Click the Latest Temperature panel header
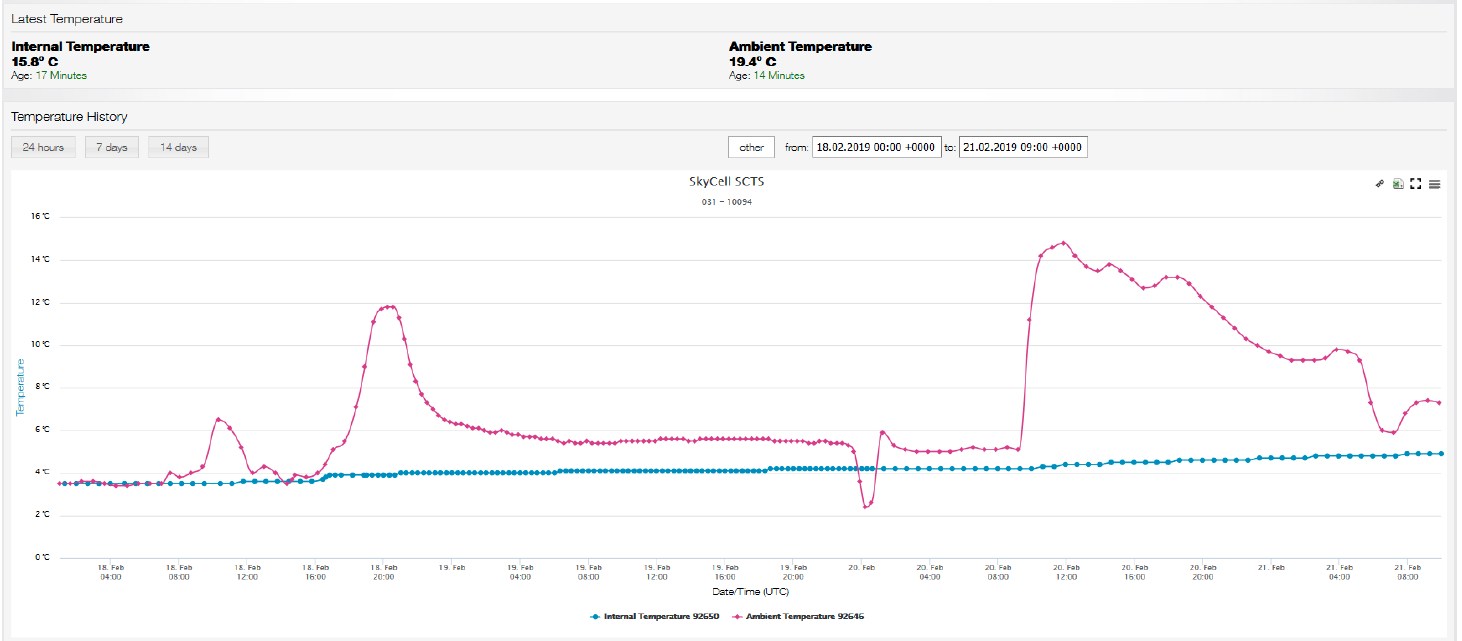 [x=67, y=19]
